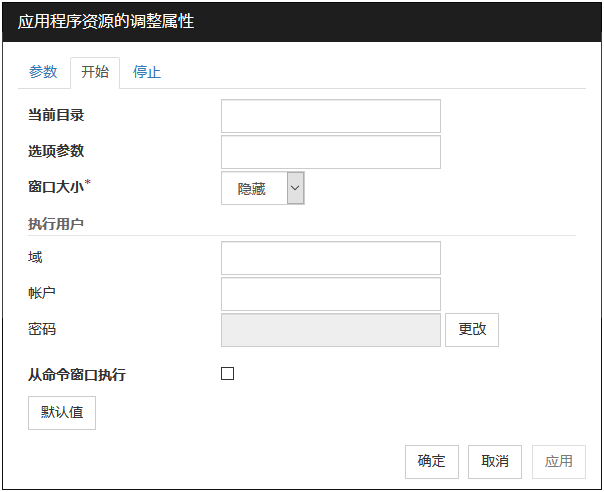Image resolution: width=604 pixels, height=492 pixels.
Task: Select the 帐户 input field
Action: [x=330, y=294]
